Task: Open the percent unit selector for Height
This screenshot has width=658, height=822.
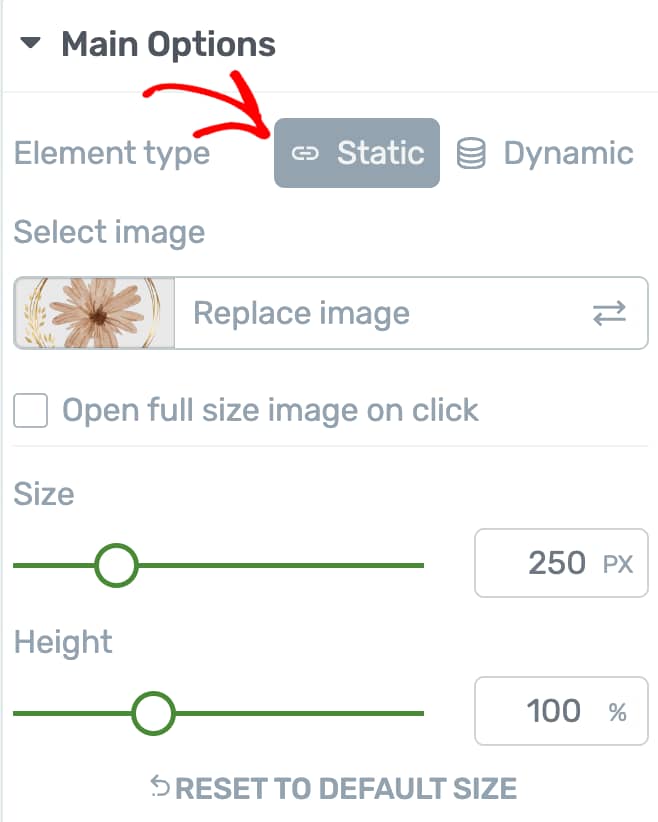Action: point(618,712)
